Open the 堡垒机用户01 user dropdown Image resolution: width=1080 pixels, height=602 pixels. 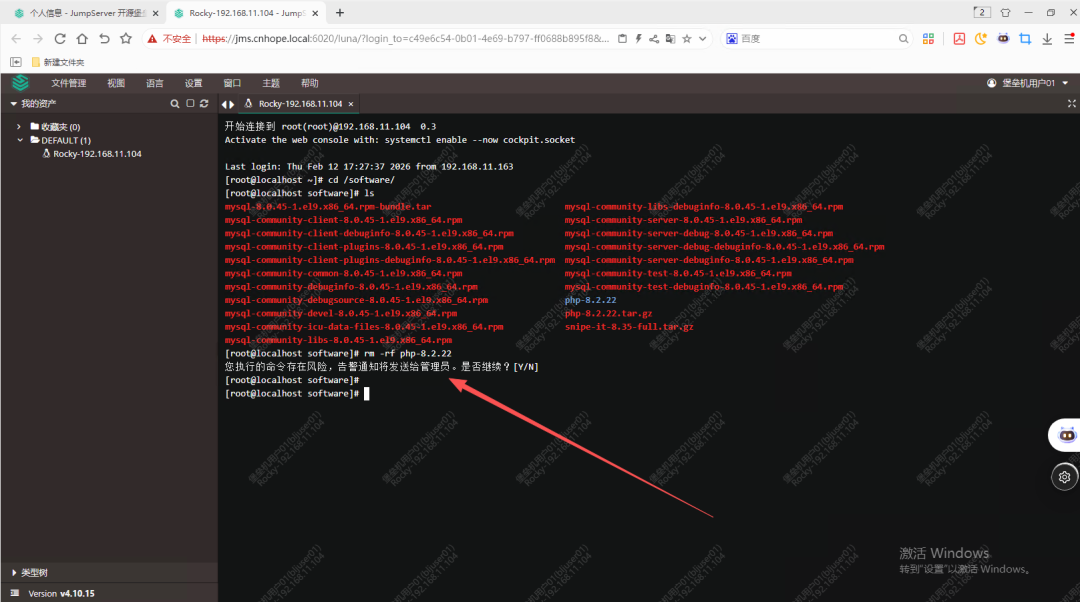pos(1027,83)
